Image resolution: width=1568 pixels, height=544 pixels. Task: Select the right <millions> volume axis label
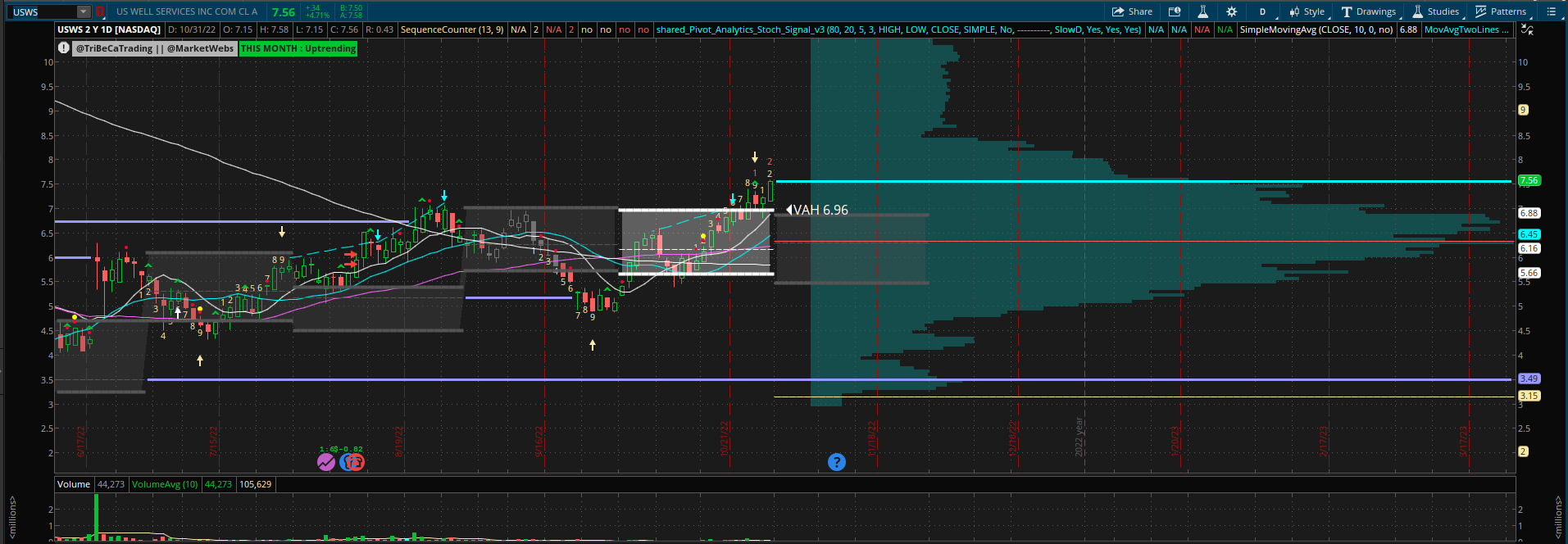pyautogui.click(x=1557, y=518)
